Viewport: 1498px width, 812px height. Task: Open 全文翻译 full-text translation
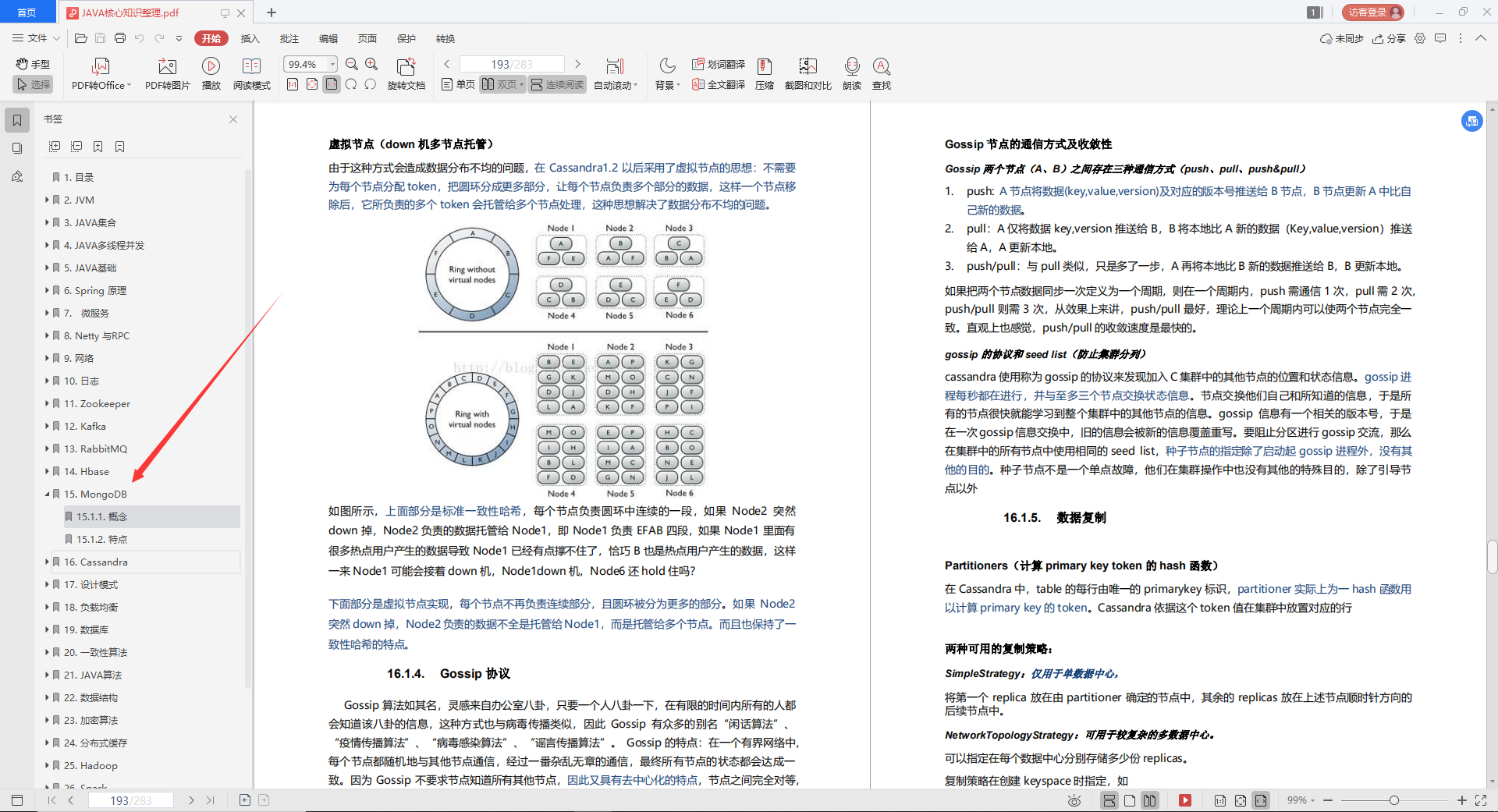click(717, 84)
